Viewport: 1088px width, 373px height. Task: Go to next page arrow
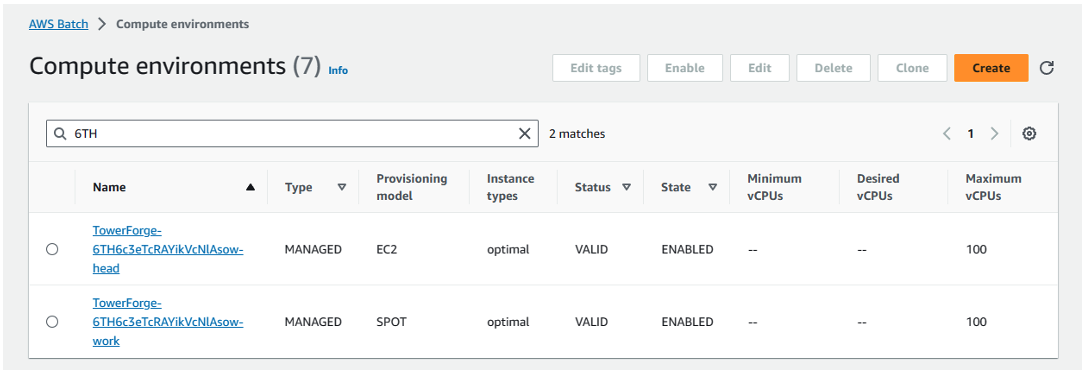[994, 134]
